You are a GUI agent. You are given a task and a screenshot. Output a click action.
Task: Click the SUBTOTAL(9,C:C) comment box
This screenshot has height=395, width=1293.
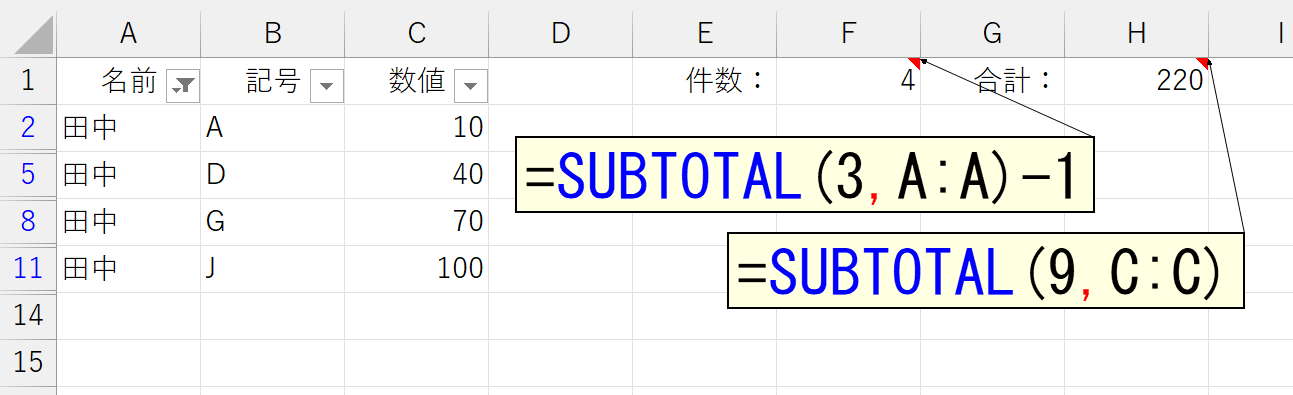(986, 270)
